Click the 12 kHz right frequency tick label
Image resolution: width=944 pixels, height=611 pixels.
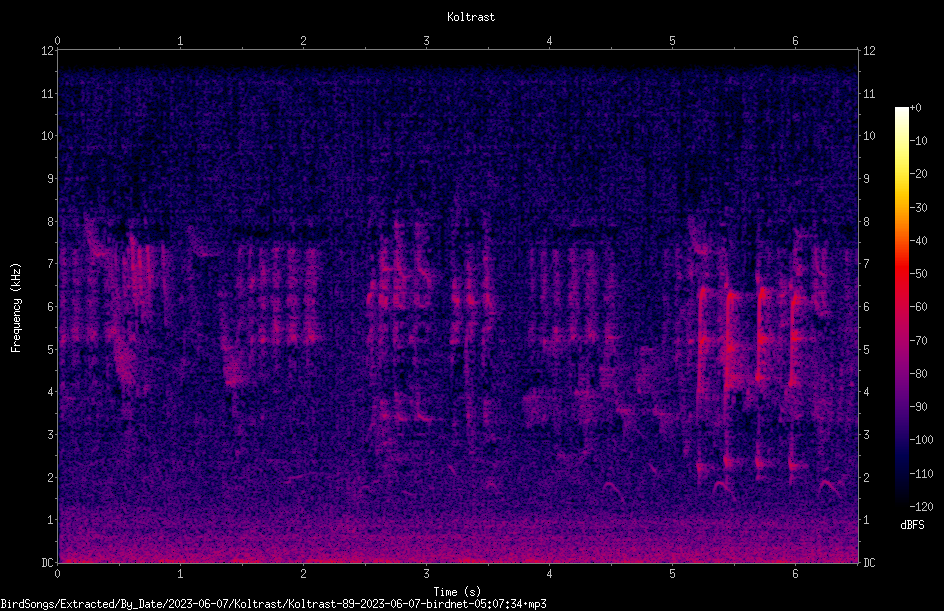point(869,51)
